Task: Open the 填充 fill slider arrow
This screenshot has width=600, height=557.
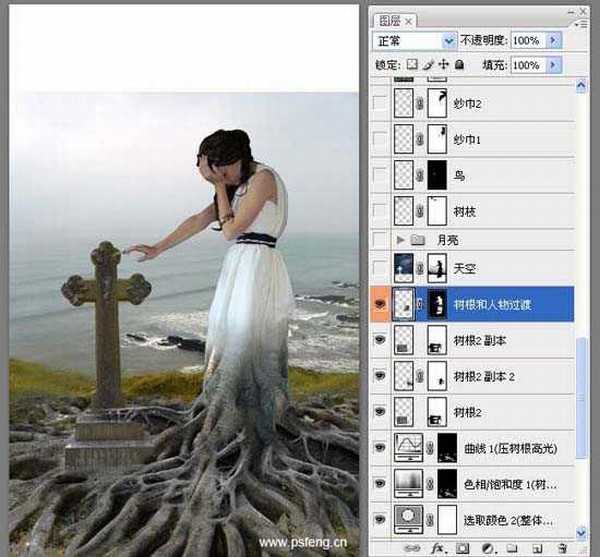Action: pos(554,64)
